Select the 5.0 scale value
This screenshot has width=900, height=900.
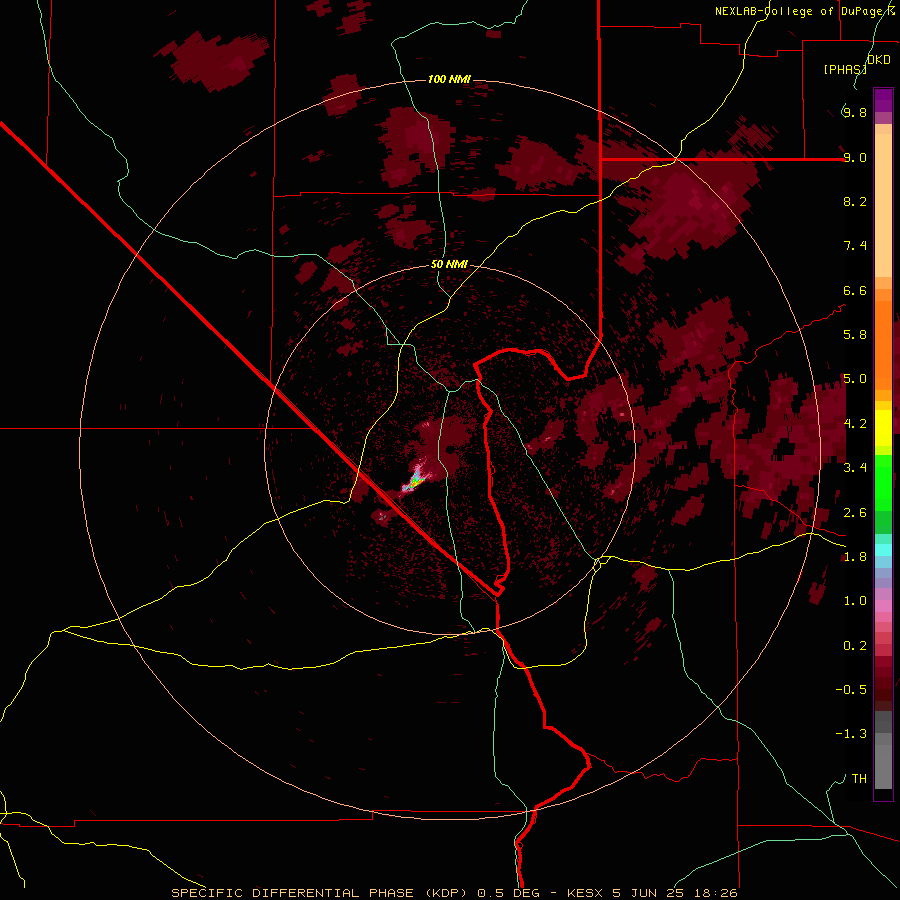[855, 379]
